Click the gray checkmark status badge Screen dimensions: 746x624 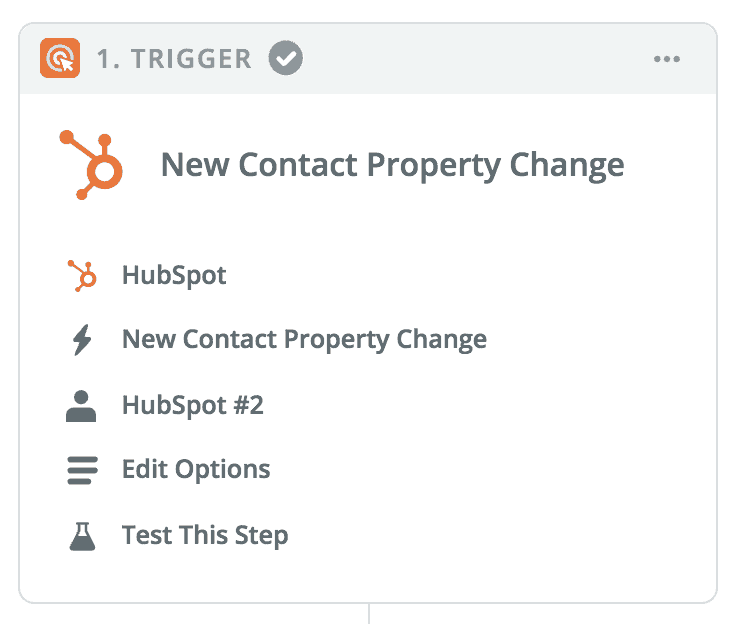click(x=285, y=58)
